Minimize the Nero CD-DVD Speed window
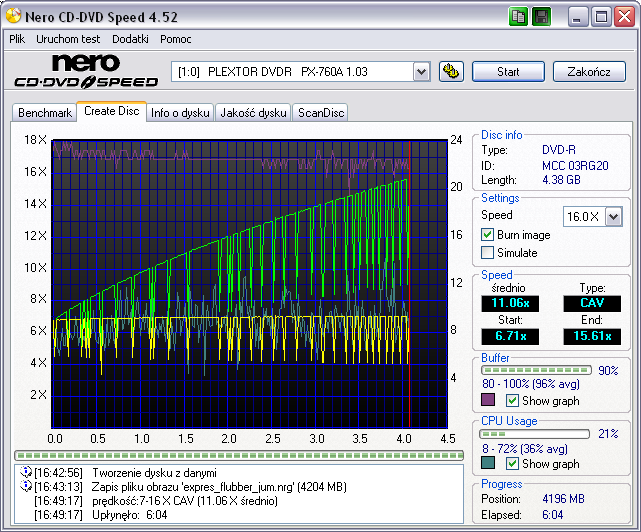Image resolution: width=641 pixels, height=532 pixels. point(578,17)
